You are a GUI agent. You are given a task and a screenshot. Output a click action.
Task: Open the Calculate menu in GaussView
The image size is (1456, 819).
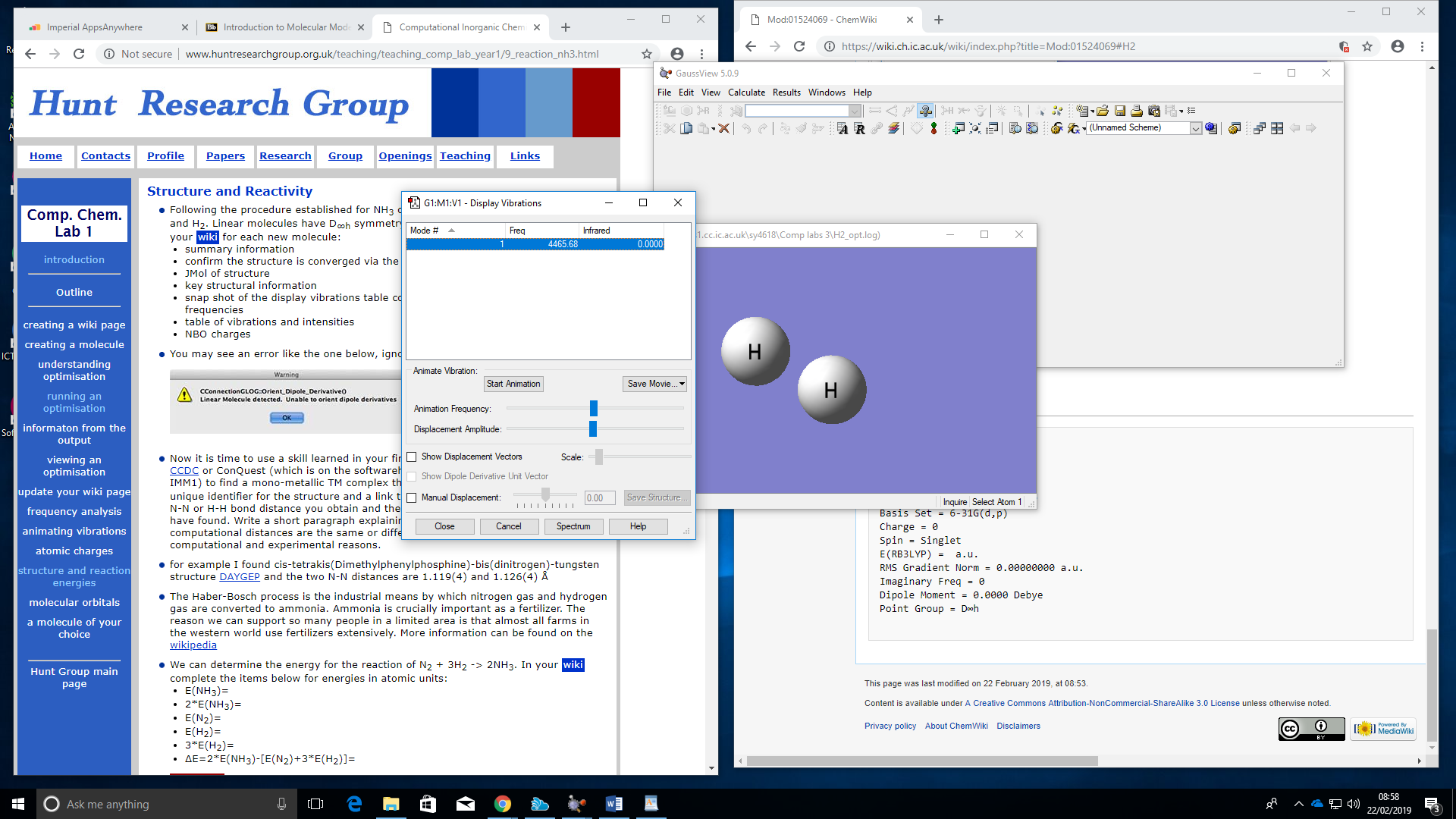[x=746, y=93]
